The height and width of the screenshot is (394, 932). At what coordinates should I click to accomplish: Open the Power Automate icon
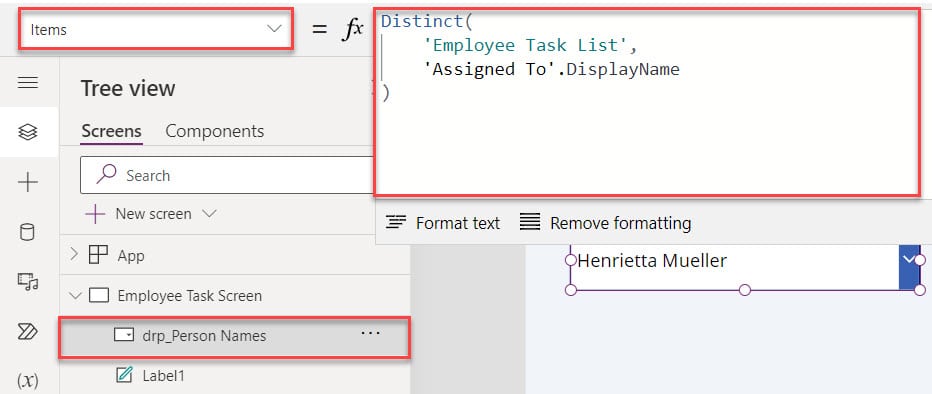click(x=28, y=331)
